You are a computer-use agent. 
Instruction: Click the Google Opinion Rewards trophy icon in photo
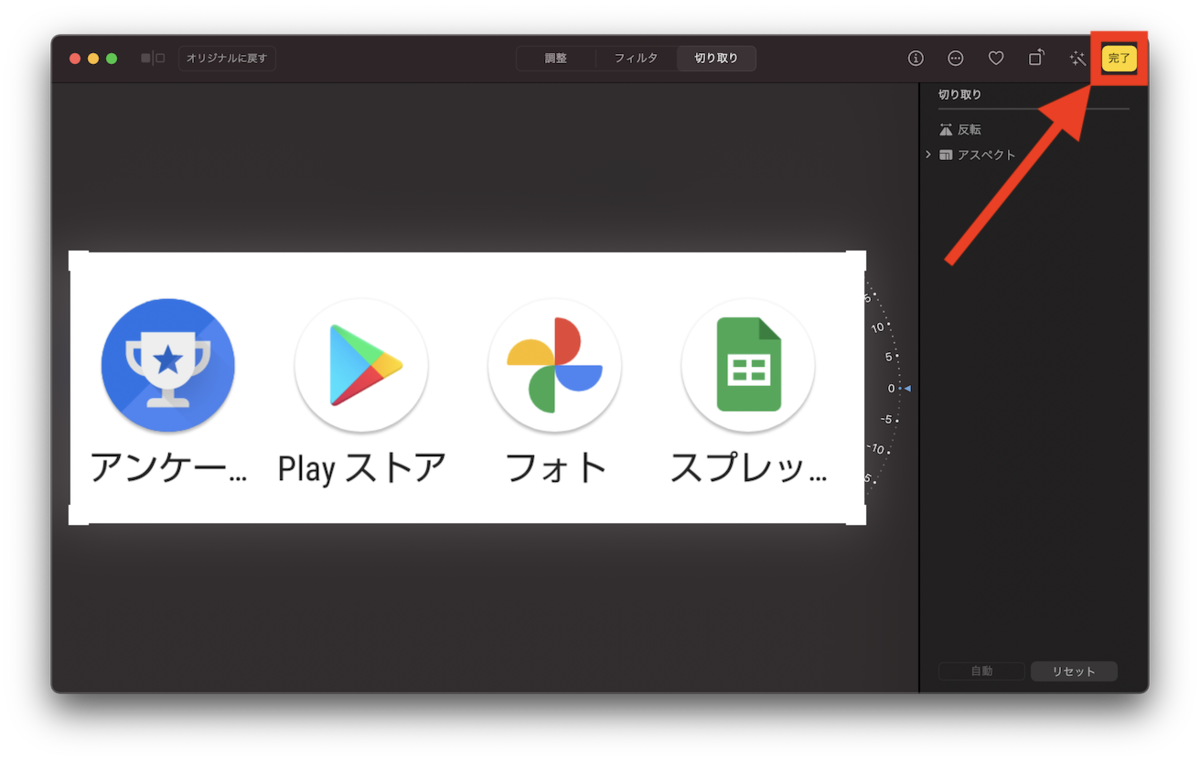(168, 365)
